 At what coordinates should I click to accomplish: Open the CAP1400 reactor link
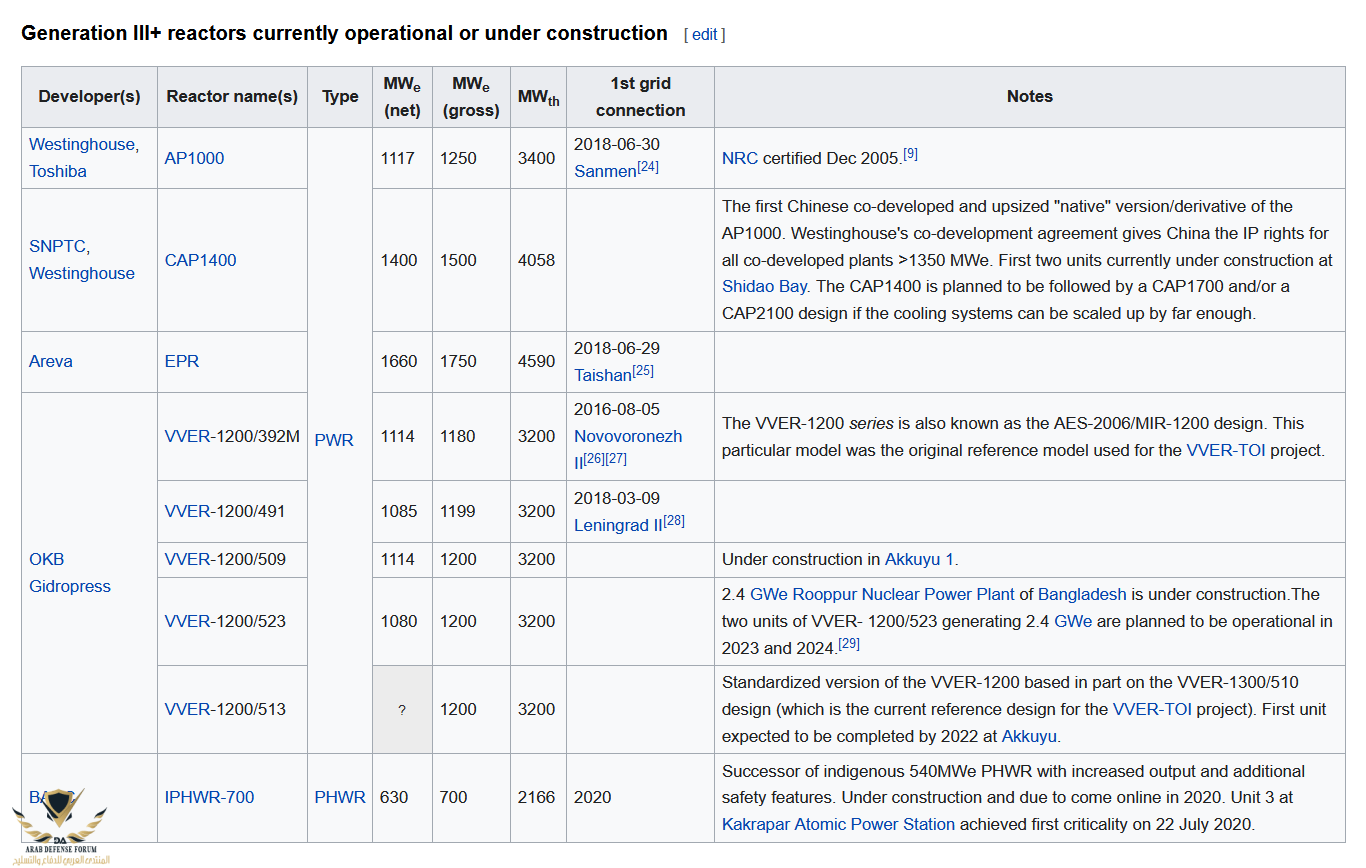[x=201, y=260]
